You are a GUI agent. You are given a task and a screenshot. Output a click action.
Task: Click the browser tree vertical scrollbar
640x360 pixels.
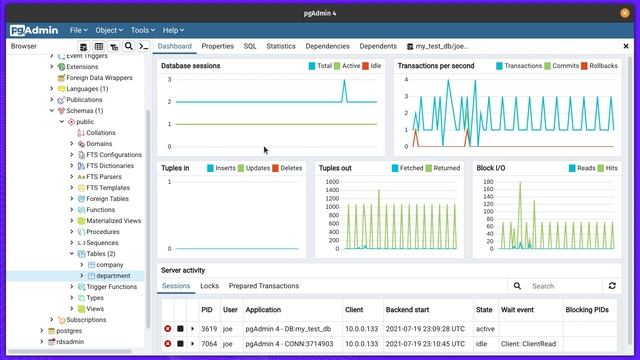(x=148, y=218)
